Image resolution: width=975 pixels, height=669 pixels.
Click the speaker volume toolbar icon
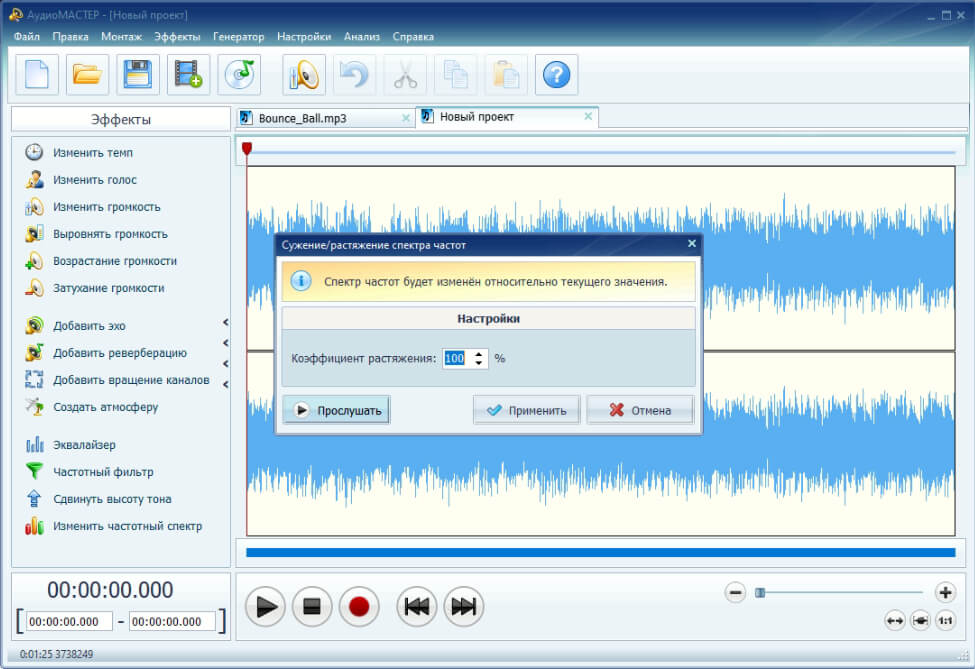pyautogui.click(x=304, y=75)
